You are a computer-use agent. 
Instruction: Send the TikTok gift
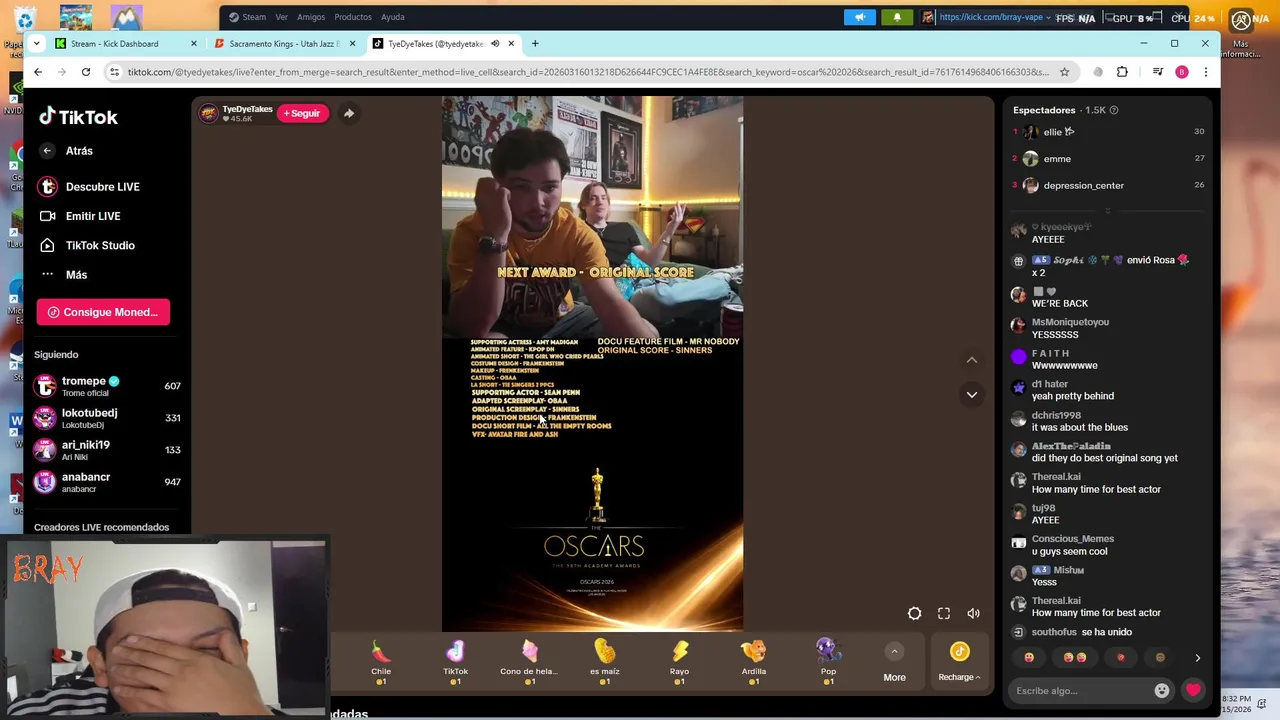(455, 663)
